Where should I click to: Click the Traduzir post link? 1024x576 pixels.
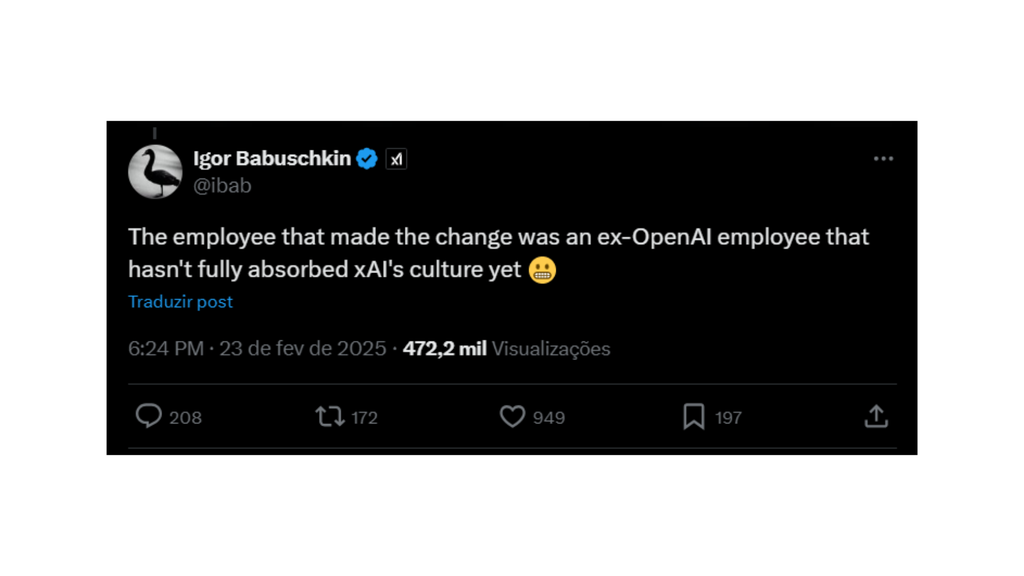click(x=180, y=302)
